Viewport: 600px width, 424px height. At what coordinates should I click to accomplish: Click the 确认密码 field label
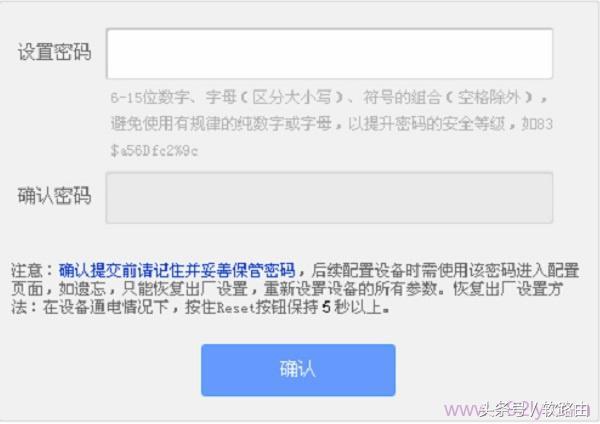point(54,196)
